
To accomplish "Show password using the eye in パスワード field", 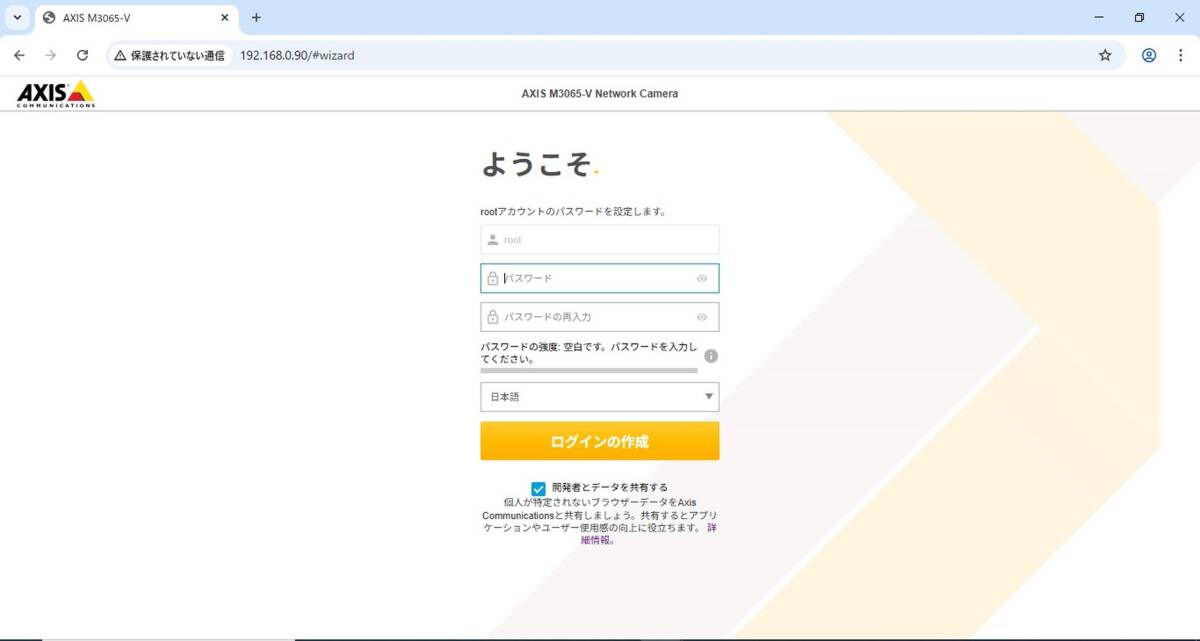I will coord(702,279).
